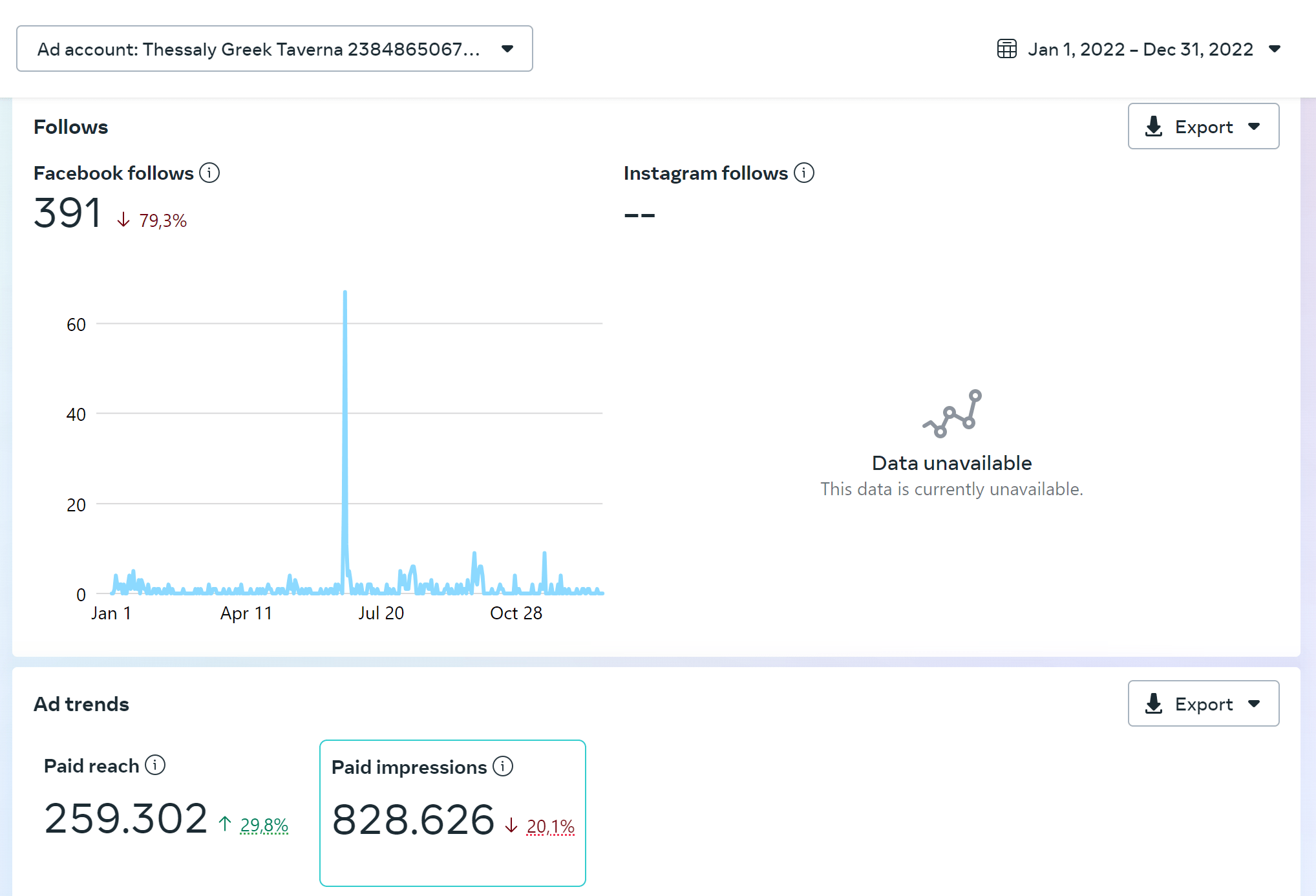
Task: Click the 29,8% paid reach change link
Action: [x=264, y=826]
